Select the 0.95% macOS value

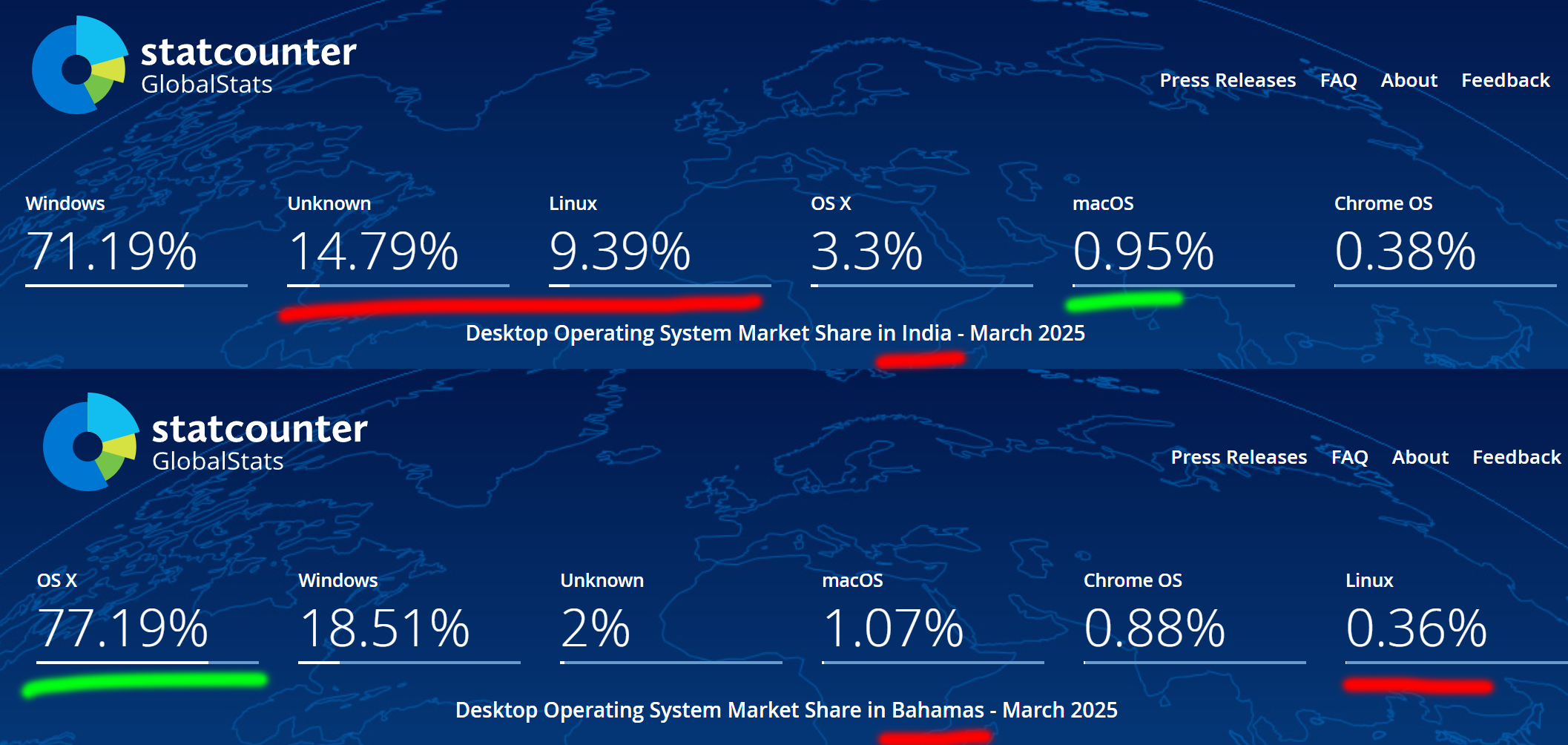[x=1144, y=251]
